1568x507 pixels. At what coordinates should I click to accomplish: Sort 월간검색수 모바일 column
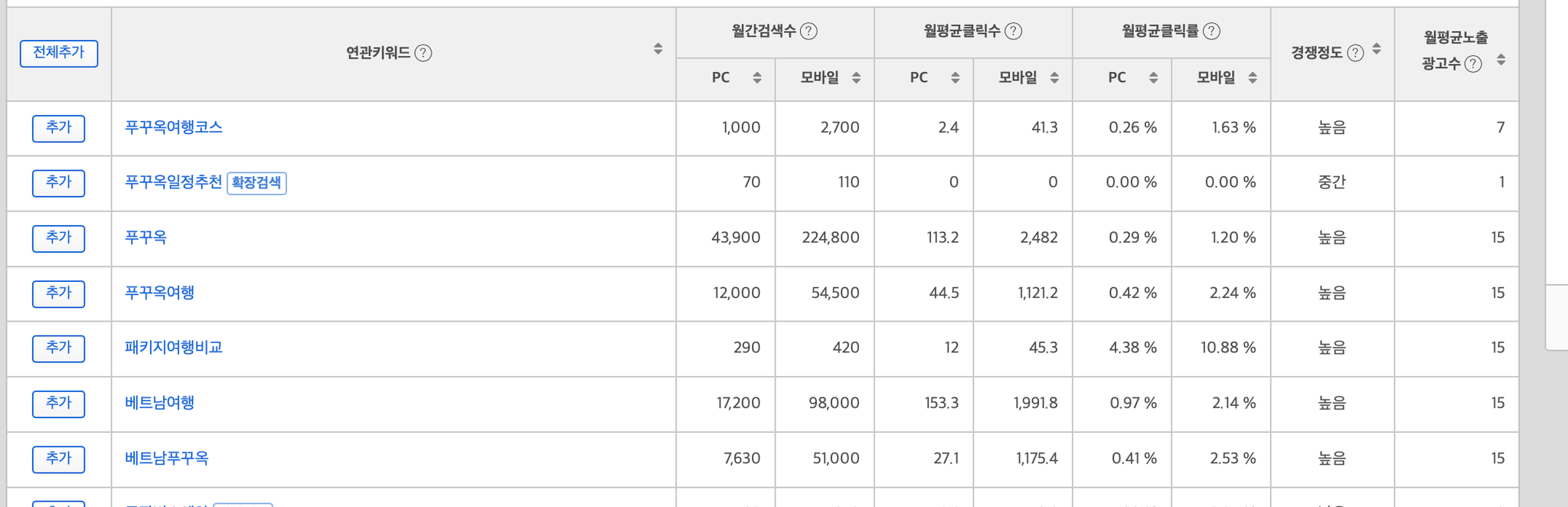856,77
